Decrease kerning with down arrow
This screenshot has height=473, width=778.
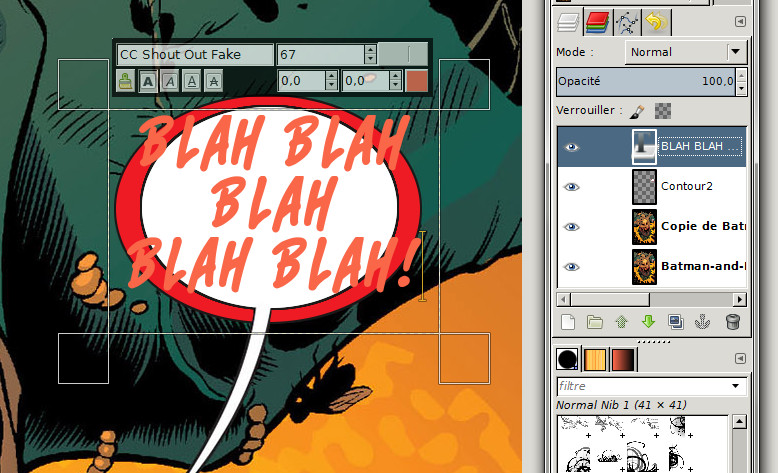coord(395,86)
